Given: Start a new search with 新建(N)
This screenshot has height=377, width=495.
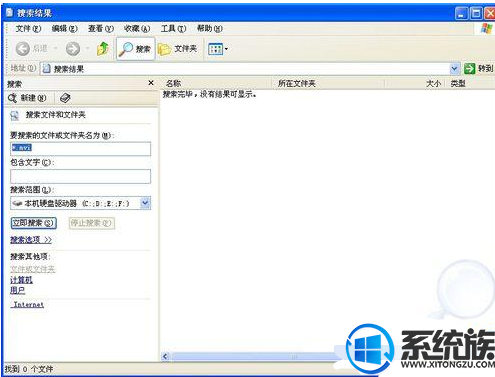Looking at the screenshot, I should coord(27,98).
